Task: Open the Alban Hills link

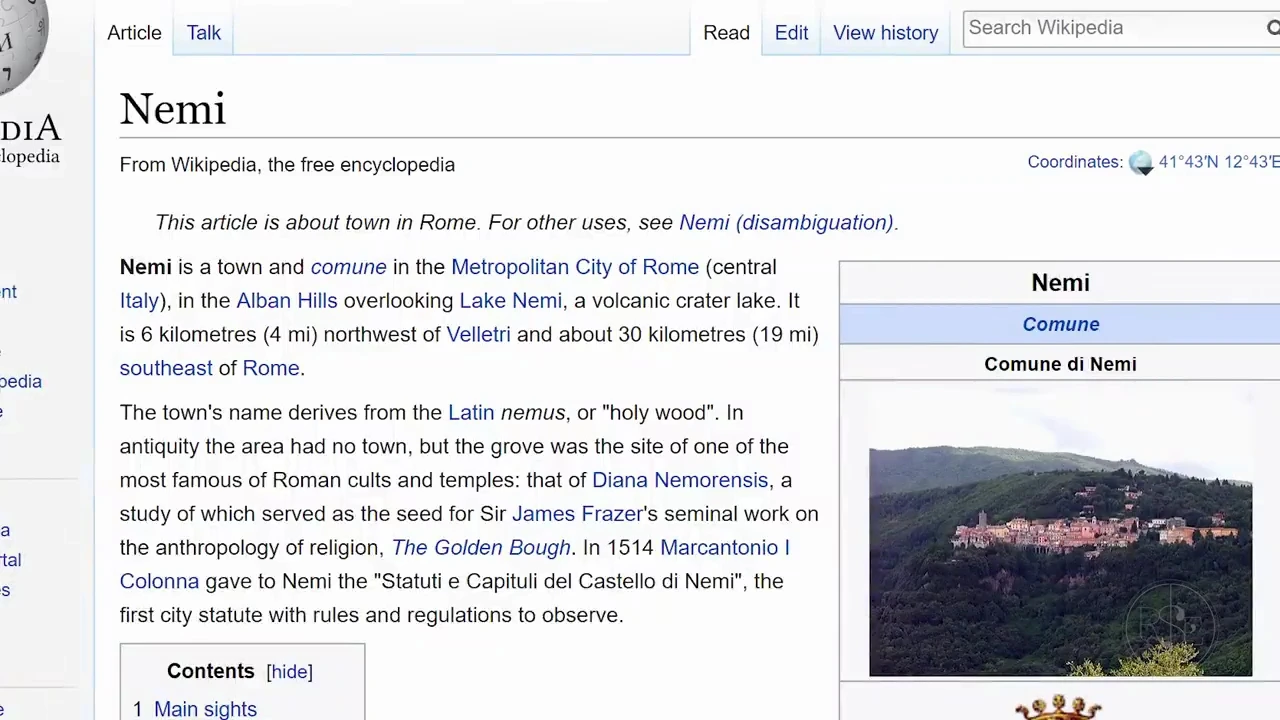Action: [287, 301]
